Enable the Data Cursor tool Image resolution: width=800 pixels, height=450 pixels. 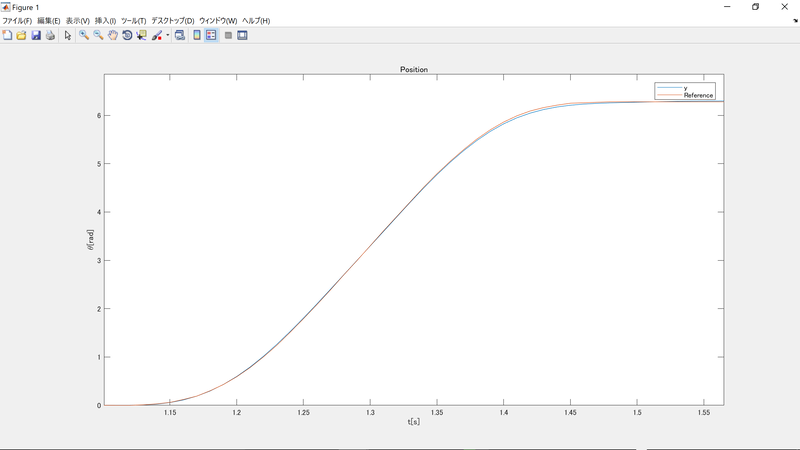click(x=141, y=35)
